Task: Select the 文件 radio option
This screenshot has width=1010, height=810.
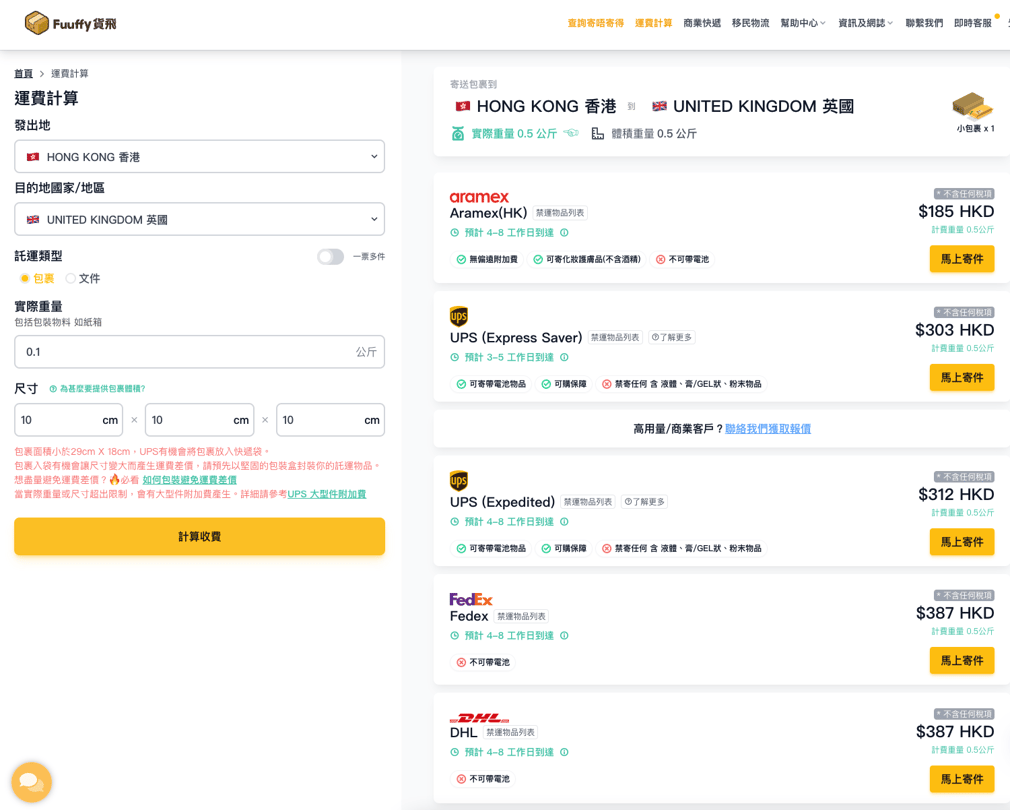Action: (x=71, y=279)
